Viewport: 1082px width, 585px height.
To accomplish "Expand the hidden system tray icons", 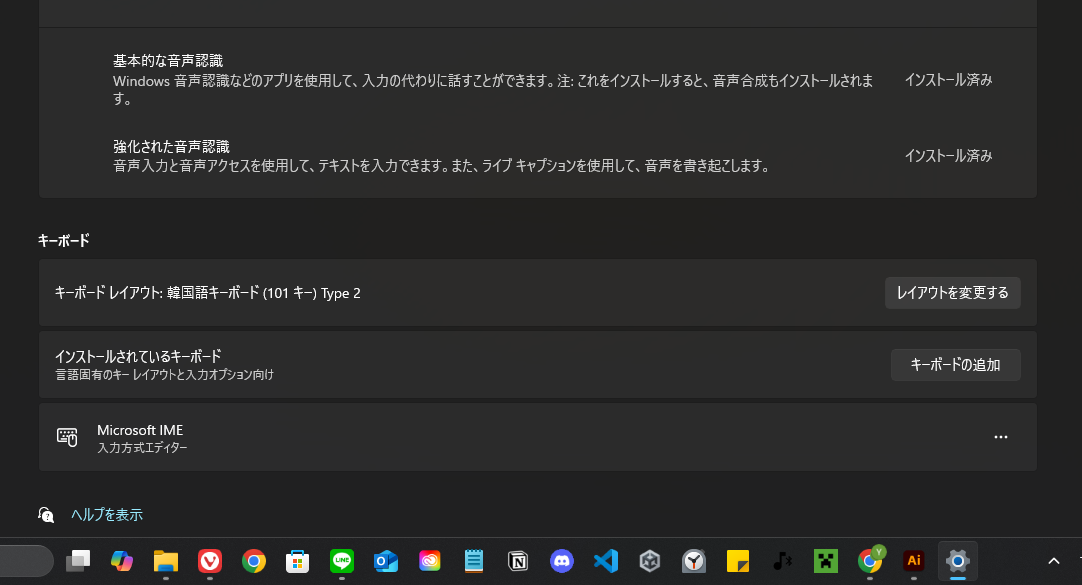I will (x=1053, y=561).
